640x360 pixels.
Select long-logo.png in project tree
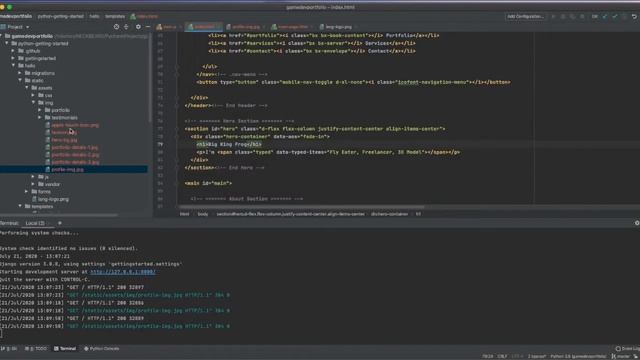(x=53, y=199)
